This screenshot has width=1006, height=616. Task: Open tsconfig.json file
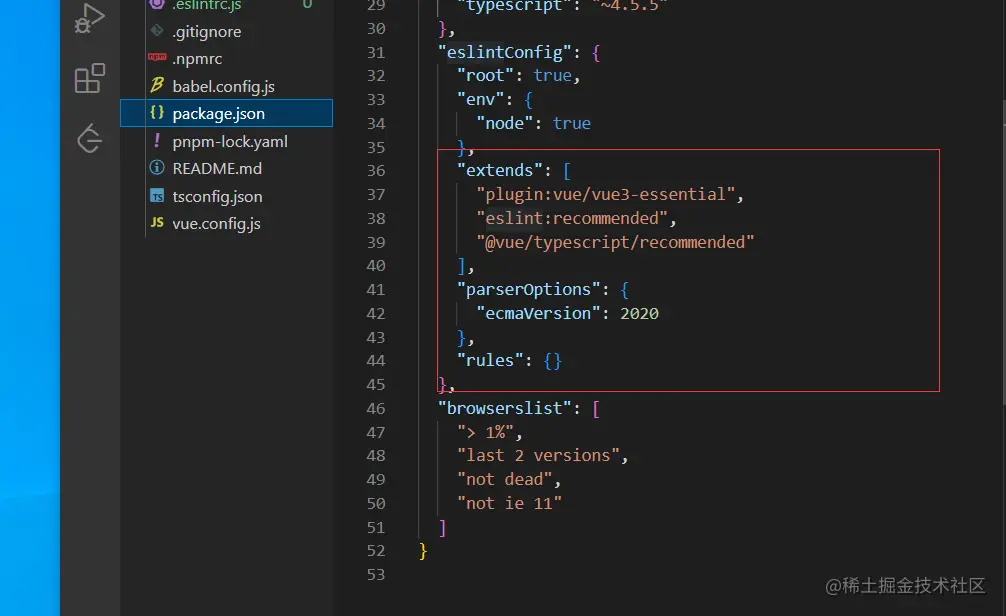pyautogui.click(x=217, y=196)
